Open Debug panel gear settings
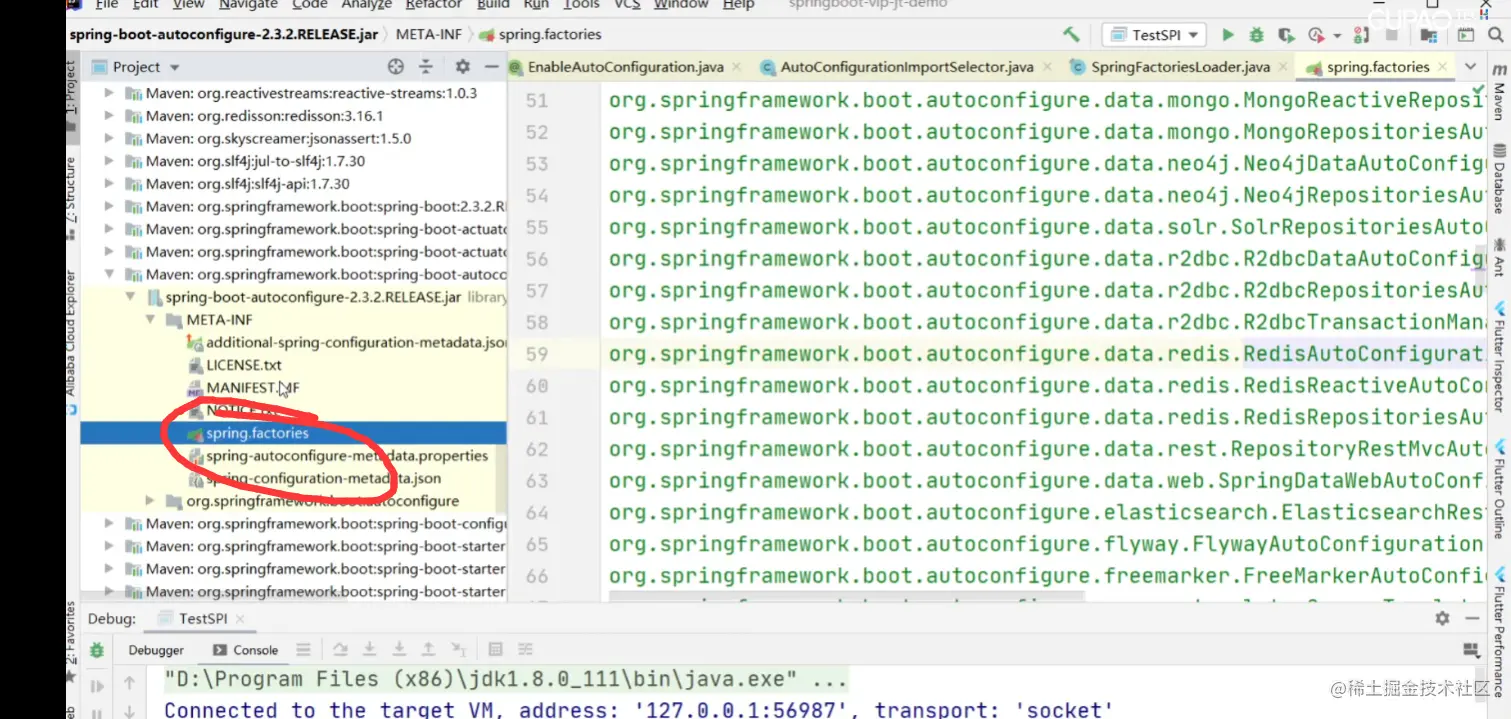Viewport: 1511px width, 719px height. 1442,618
